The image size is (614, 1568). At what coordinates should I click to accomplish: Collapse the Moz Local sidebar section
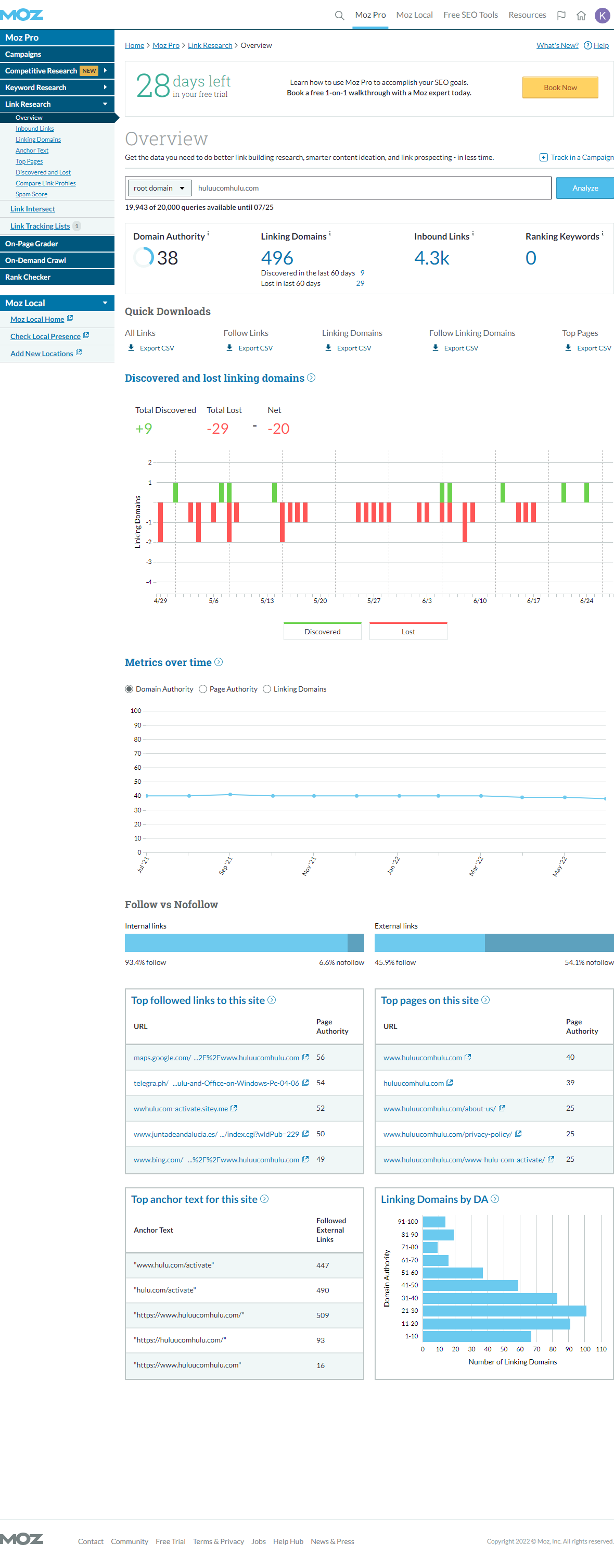click(x=105, y=303)
